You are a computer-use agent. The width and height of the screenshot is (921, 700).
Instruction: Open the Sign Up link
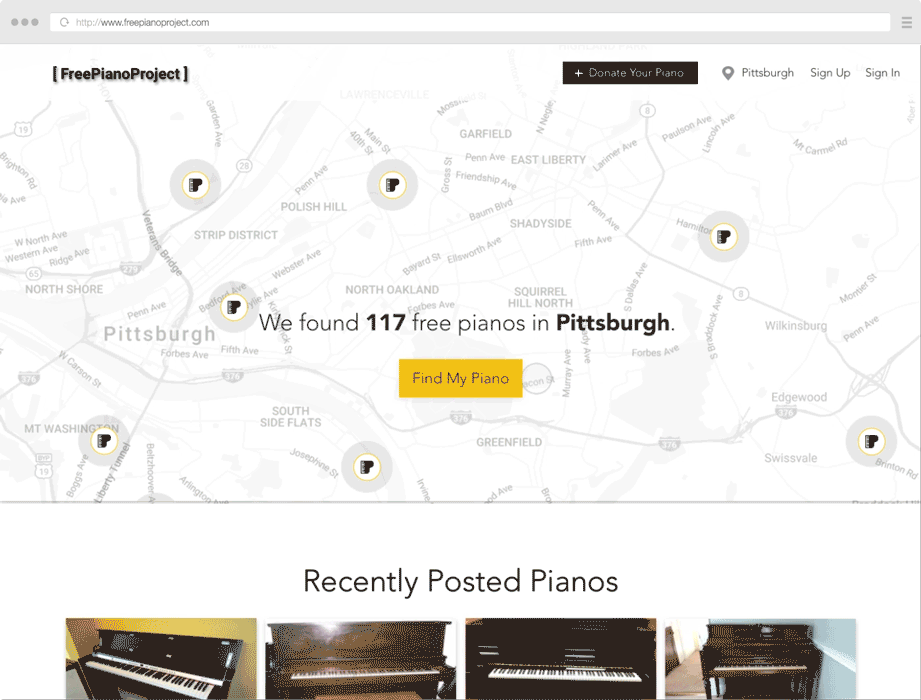tap(830, 73)
